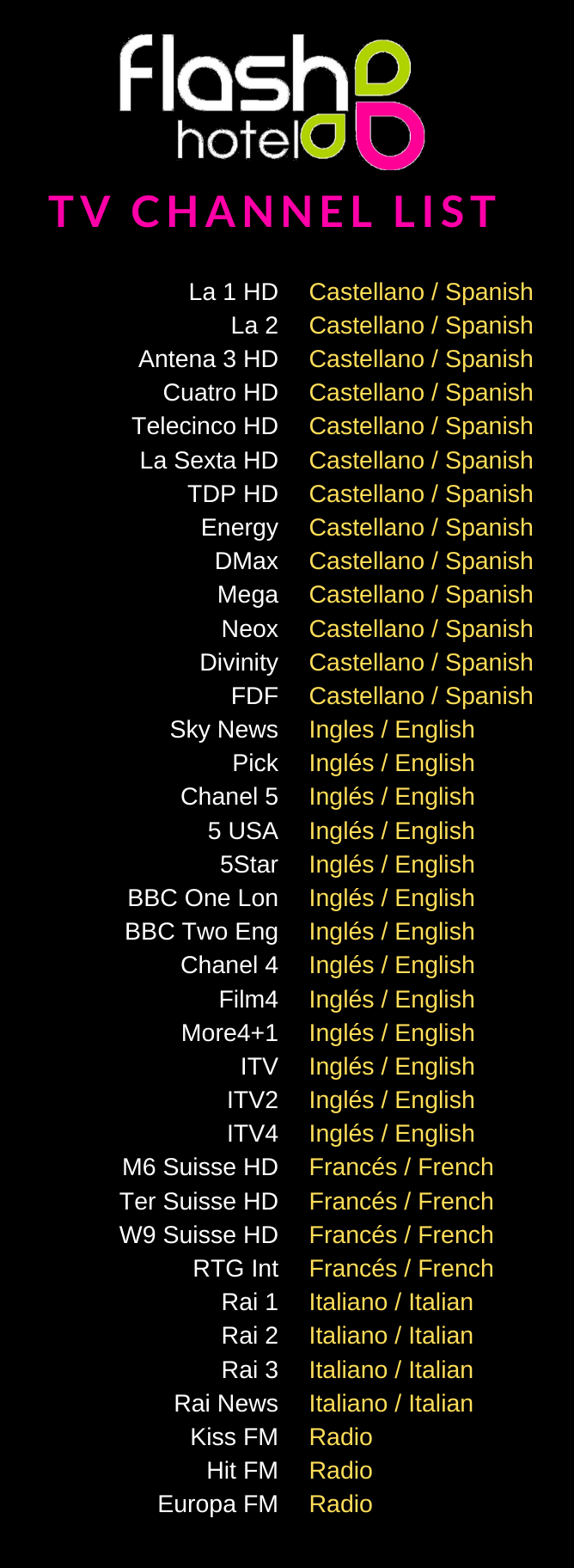Click Castellano / Spanish beside DMax
574x1568 pixels.
coord(421,561)
